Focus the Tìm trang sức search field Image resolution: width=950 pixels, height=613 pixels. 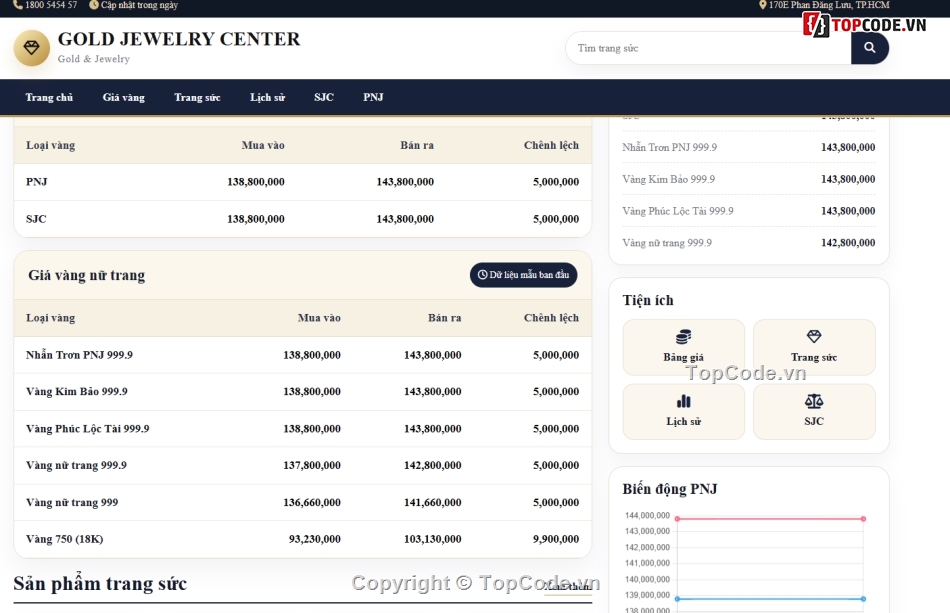tap(708, 48)
